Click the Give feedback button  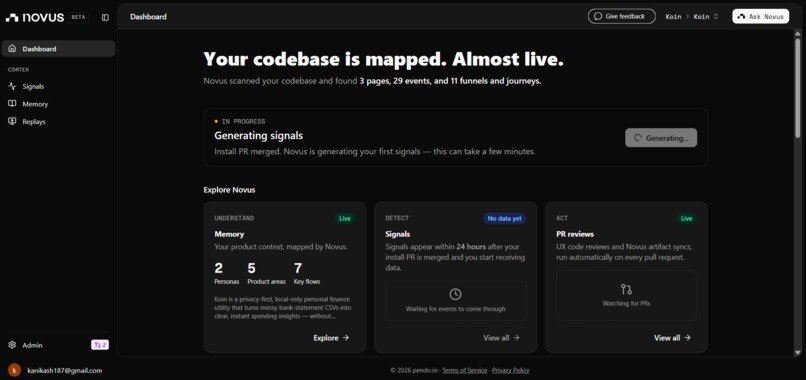click(x=621, y=16)
